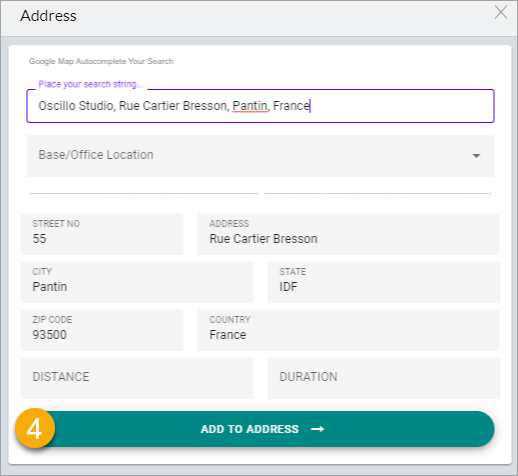Select the Address field with Rue Cartier Bresson
Screen dimensions: 518x476
click(x=348, y=234)
